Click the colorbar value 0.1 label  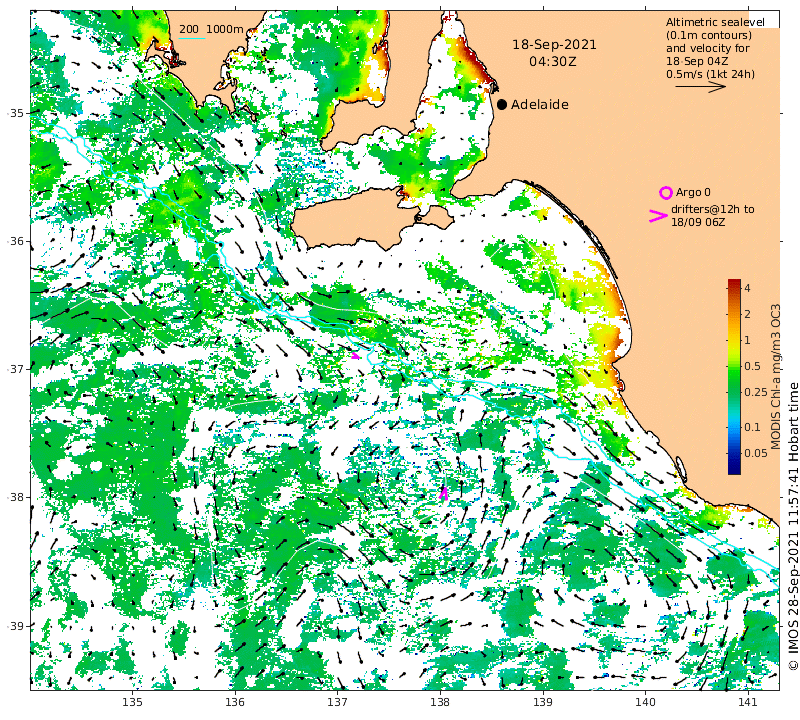click(752, 427)
